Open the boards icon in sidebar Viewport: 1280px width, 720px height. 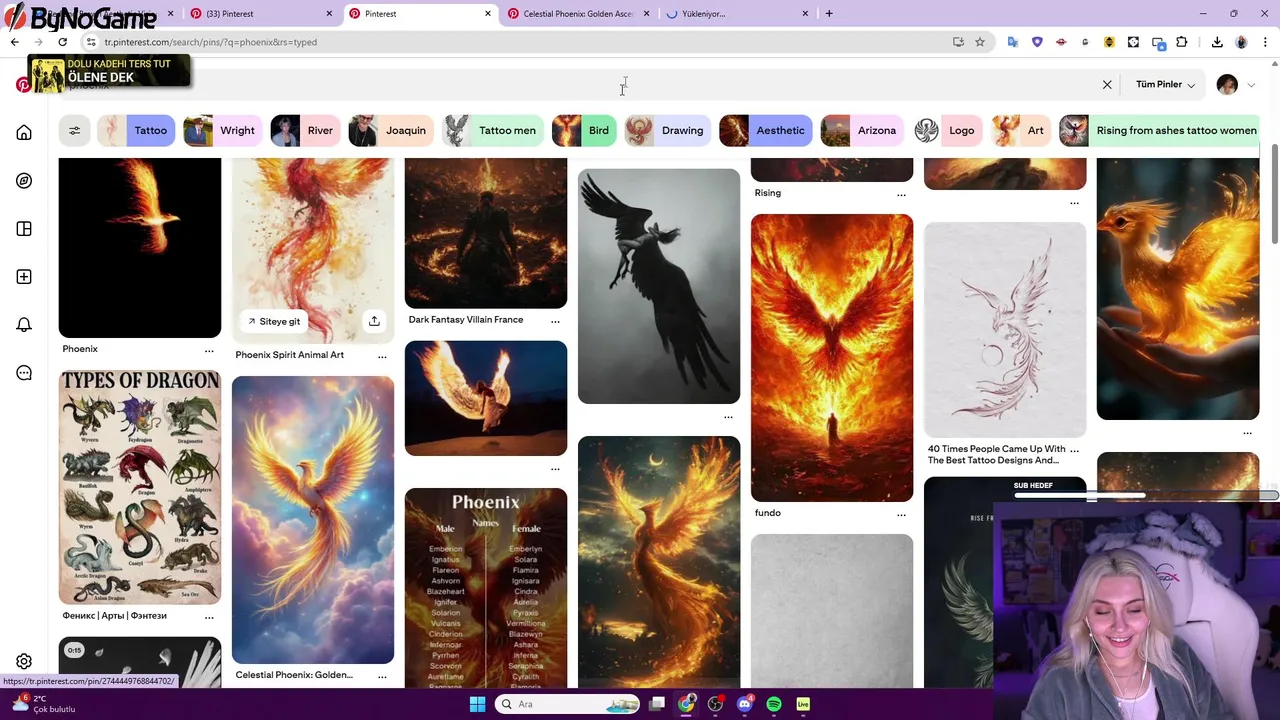[x=24, y=229]
